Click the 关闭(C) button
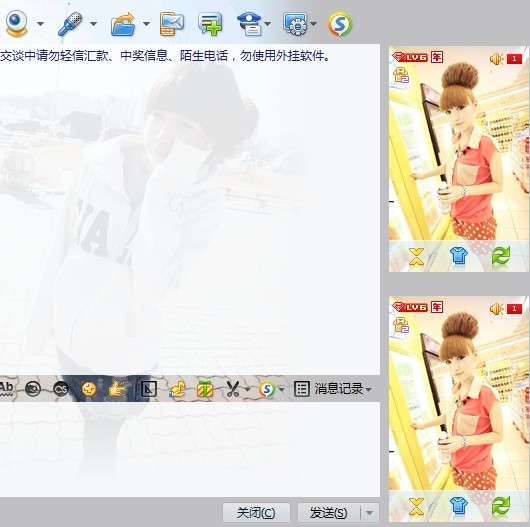Screen dimensions: 530x527 pos(256,513)
